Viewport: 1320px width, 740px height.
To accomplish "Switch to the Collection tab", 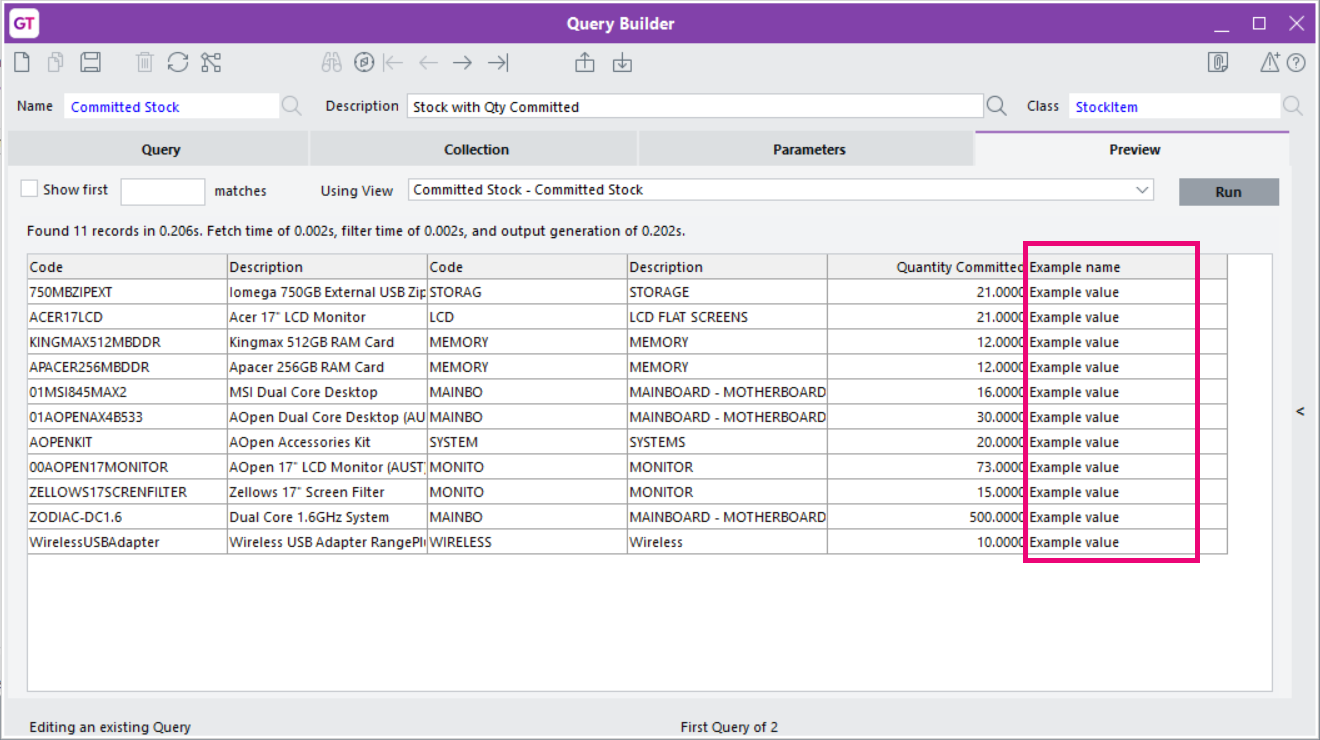I will pyautogui.click(x=476, y=150).
